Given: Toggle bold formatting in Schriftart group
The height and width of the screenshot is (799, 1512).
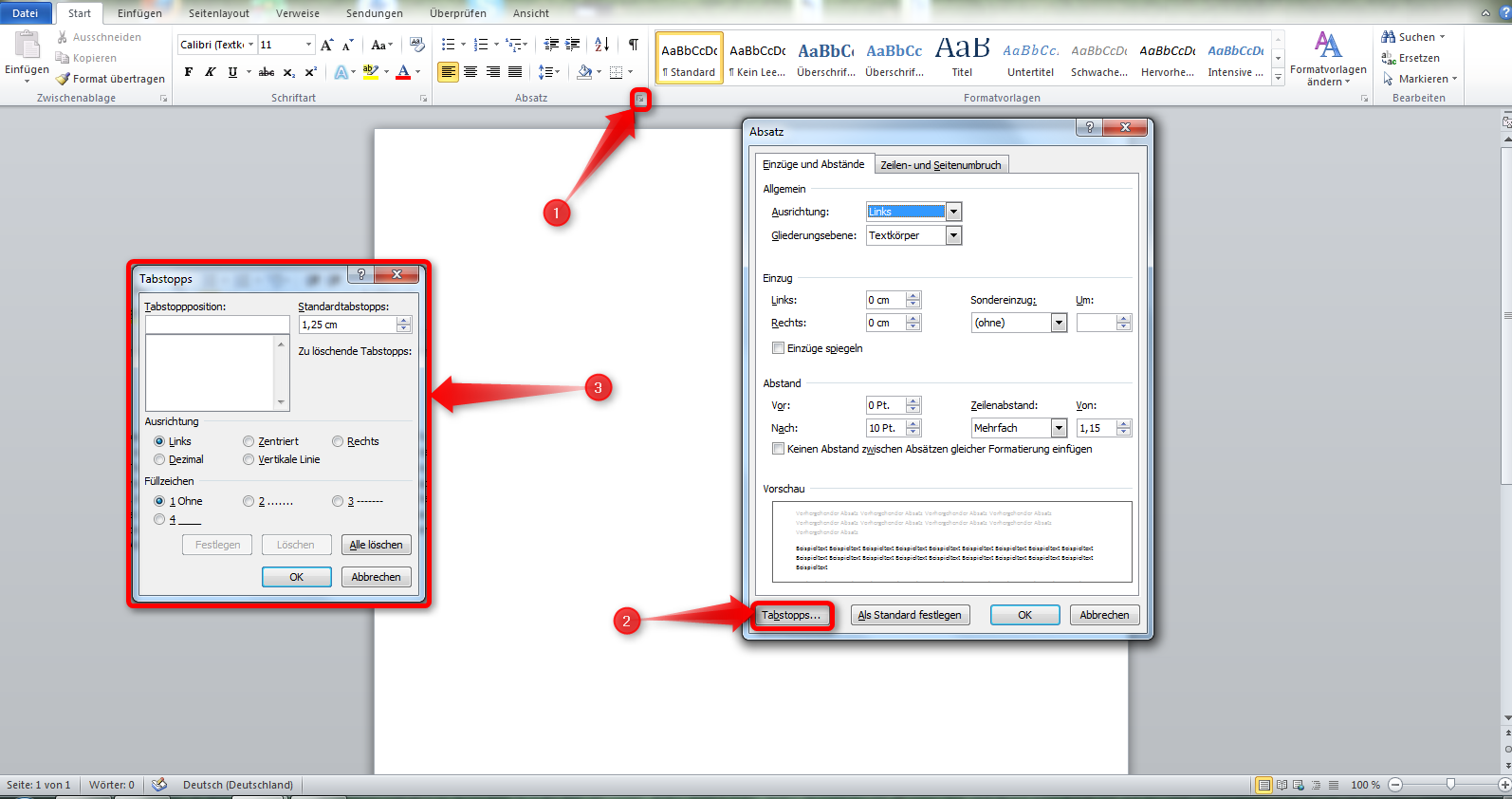Looking at the screenshot, I should tap(189, 72).
